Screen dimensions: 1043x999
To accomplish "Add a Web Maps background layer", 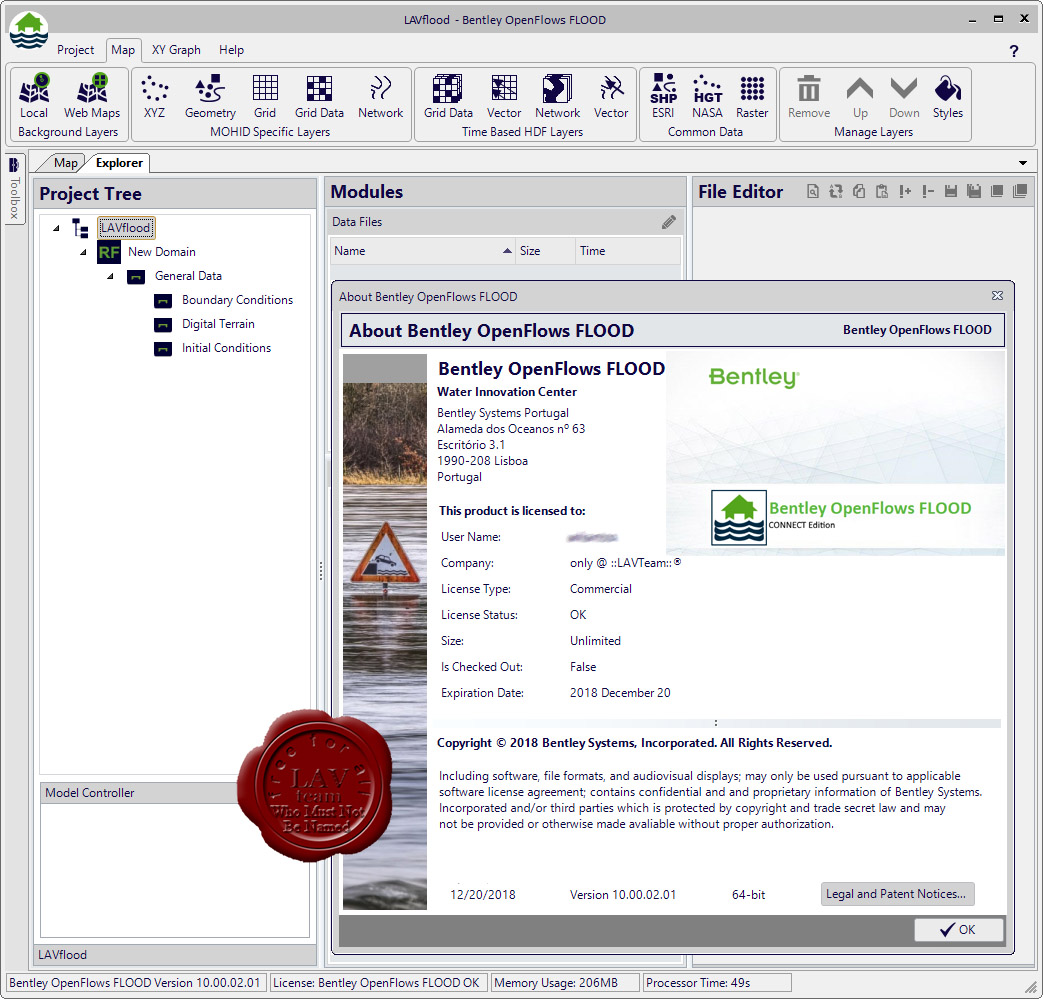I will 92,96.
